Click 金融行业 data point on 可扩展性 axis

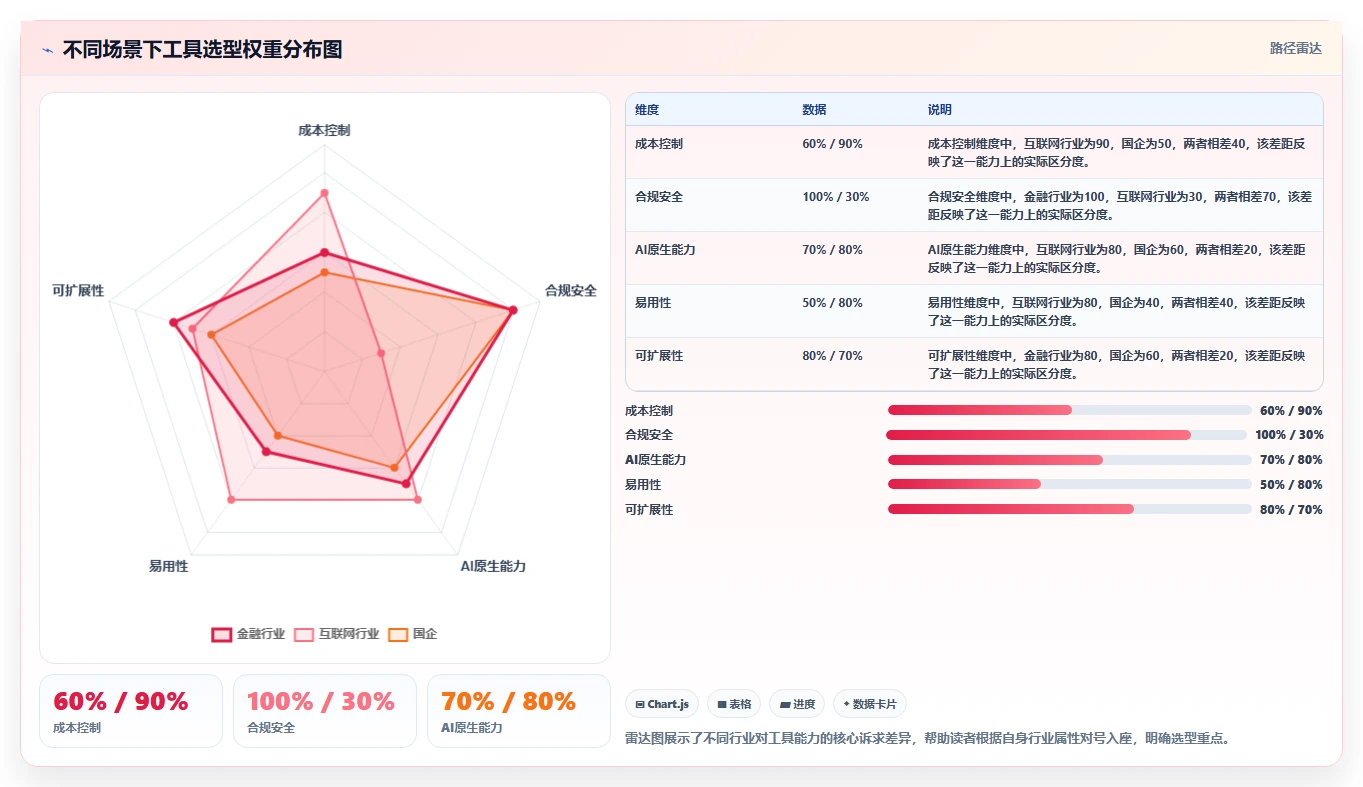pos(173,322)
